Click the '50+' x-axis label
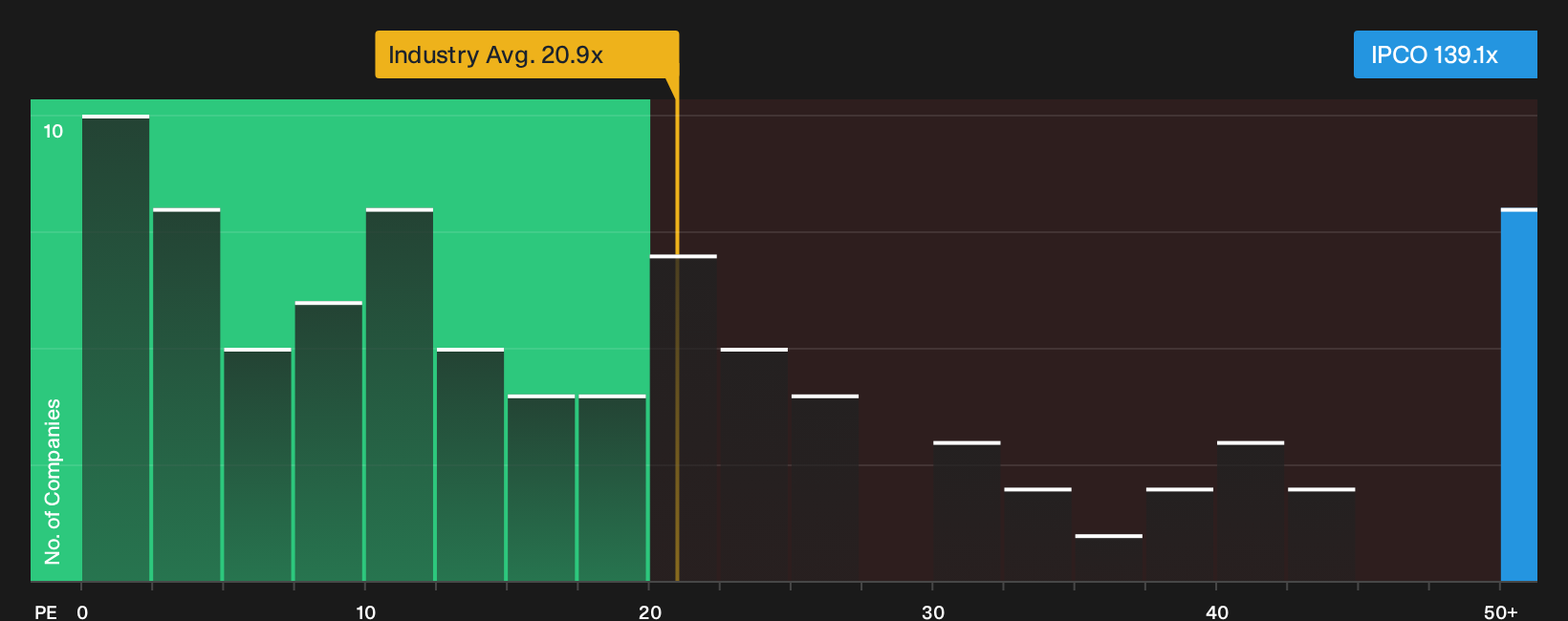The height and width of the screenshot is (621, 1568). click(1501, 611)
